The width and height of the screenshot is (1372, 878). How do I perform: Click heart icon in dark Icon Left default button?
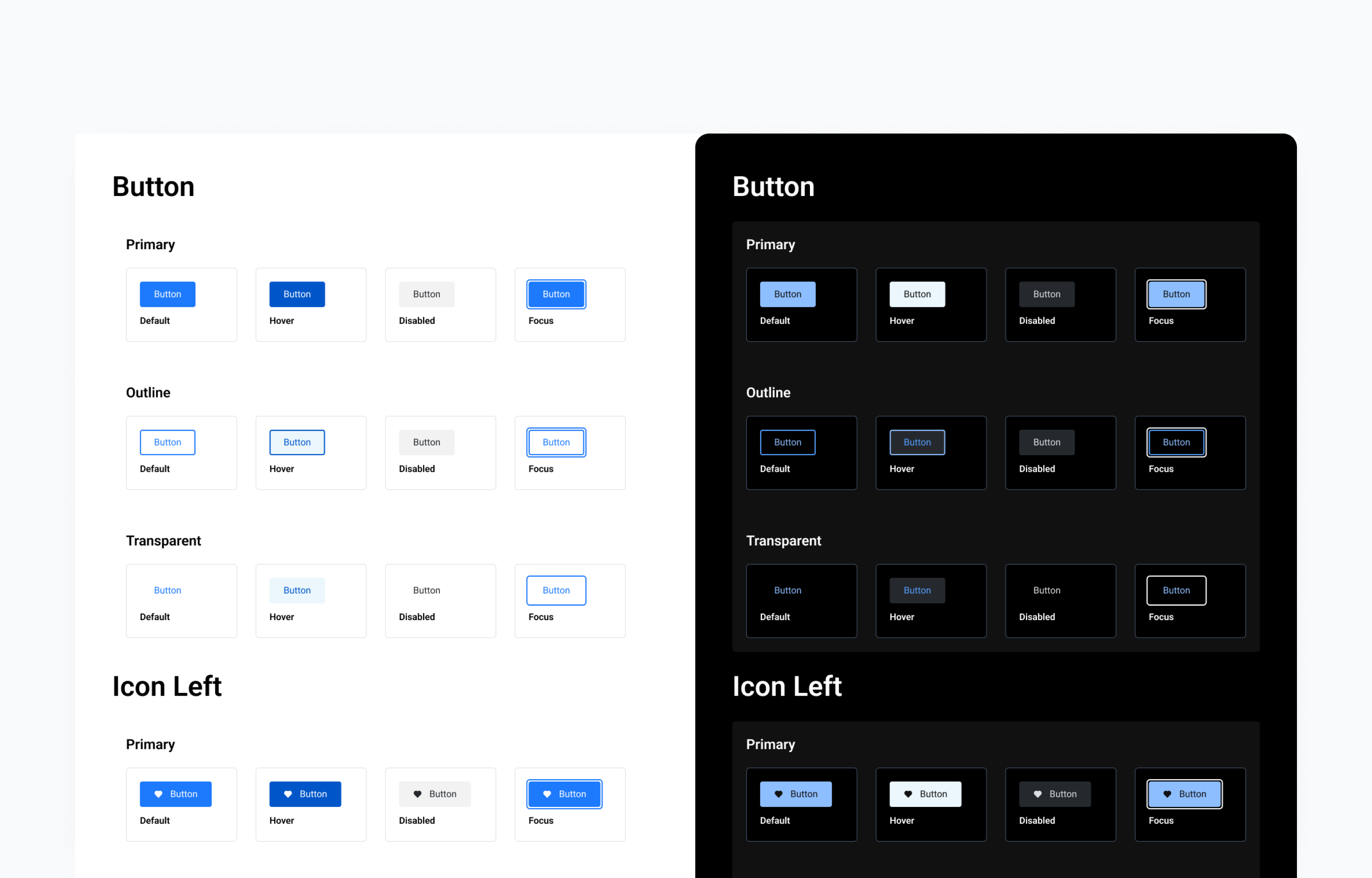779,794
